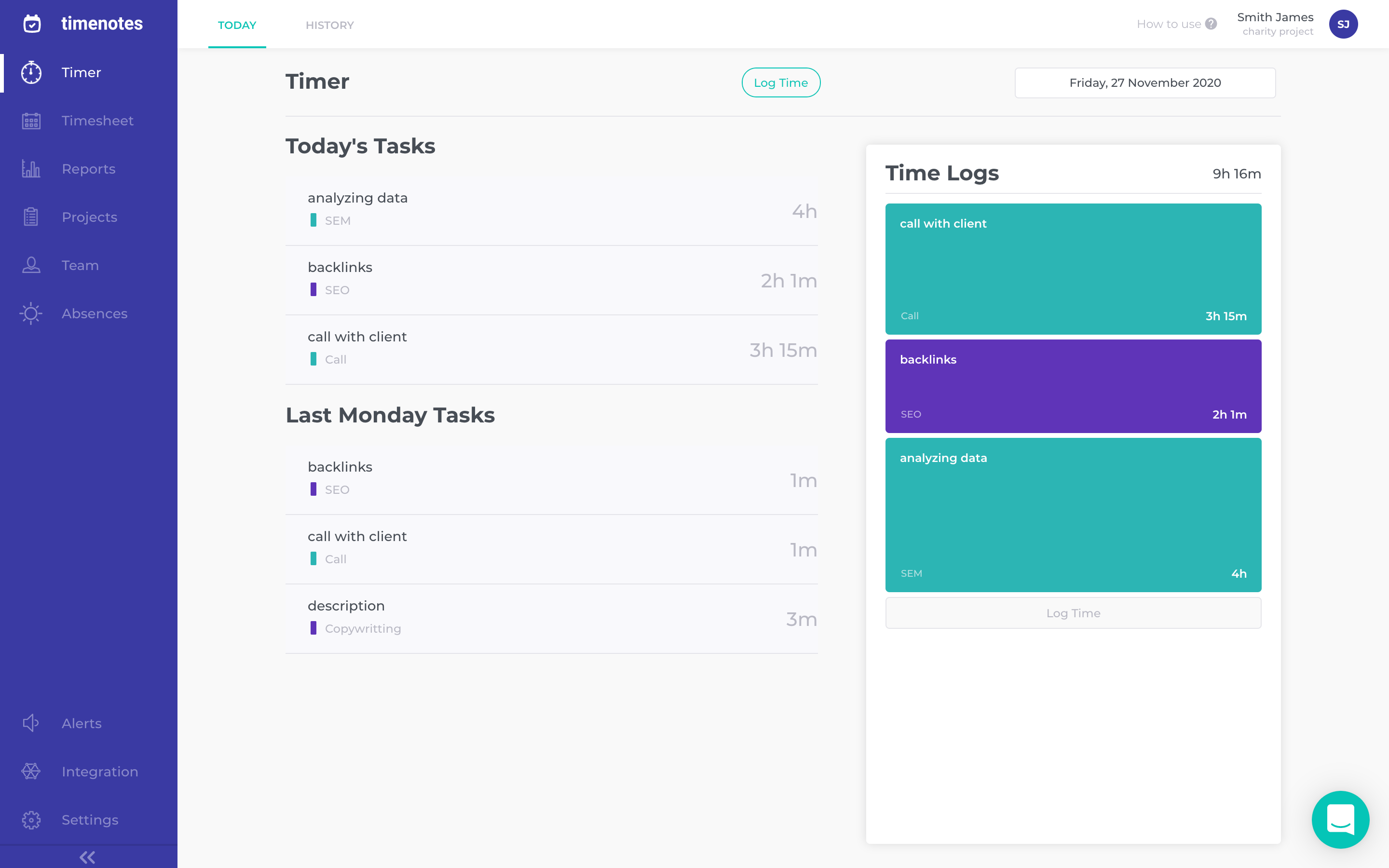
Task: Click the Today's Tasks heading
Action: tap(360, 147)
